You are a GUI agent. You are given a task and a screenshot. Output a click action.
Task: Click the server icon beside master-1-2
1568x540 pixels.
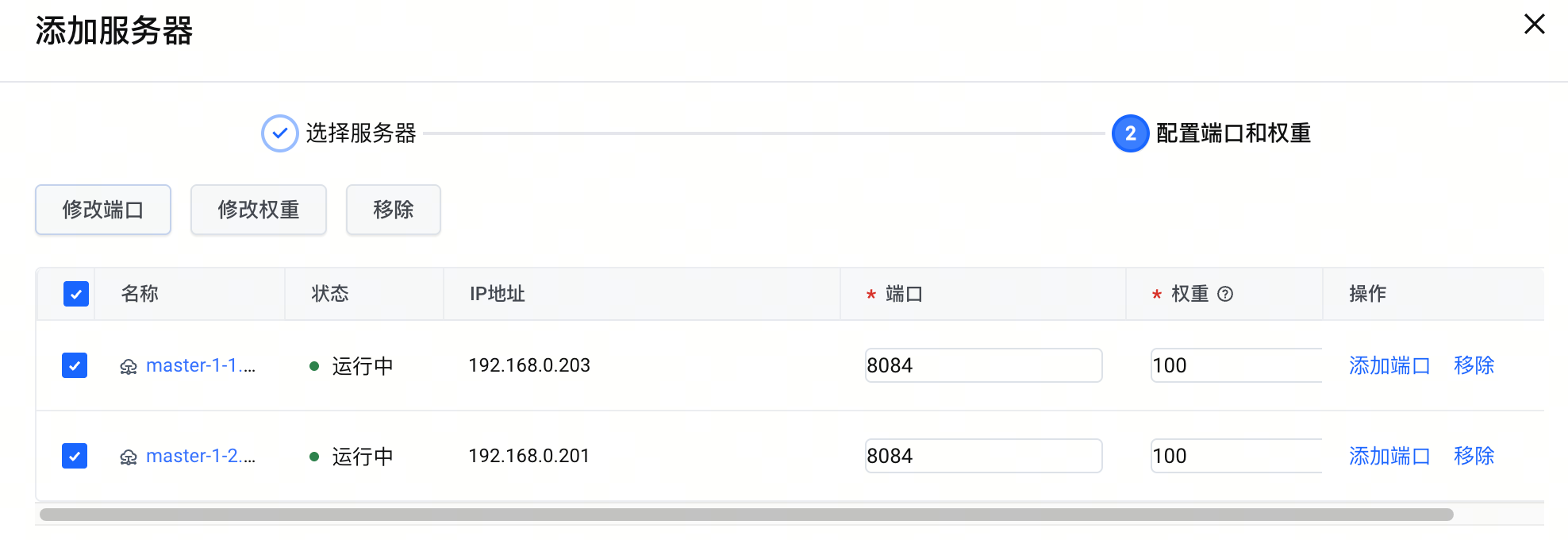coord(129,457)
